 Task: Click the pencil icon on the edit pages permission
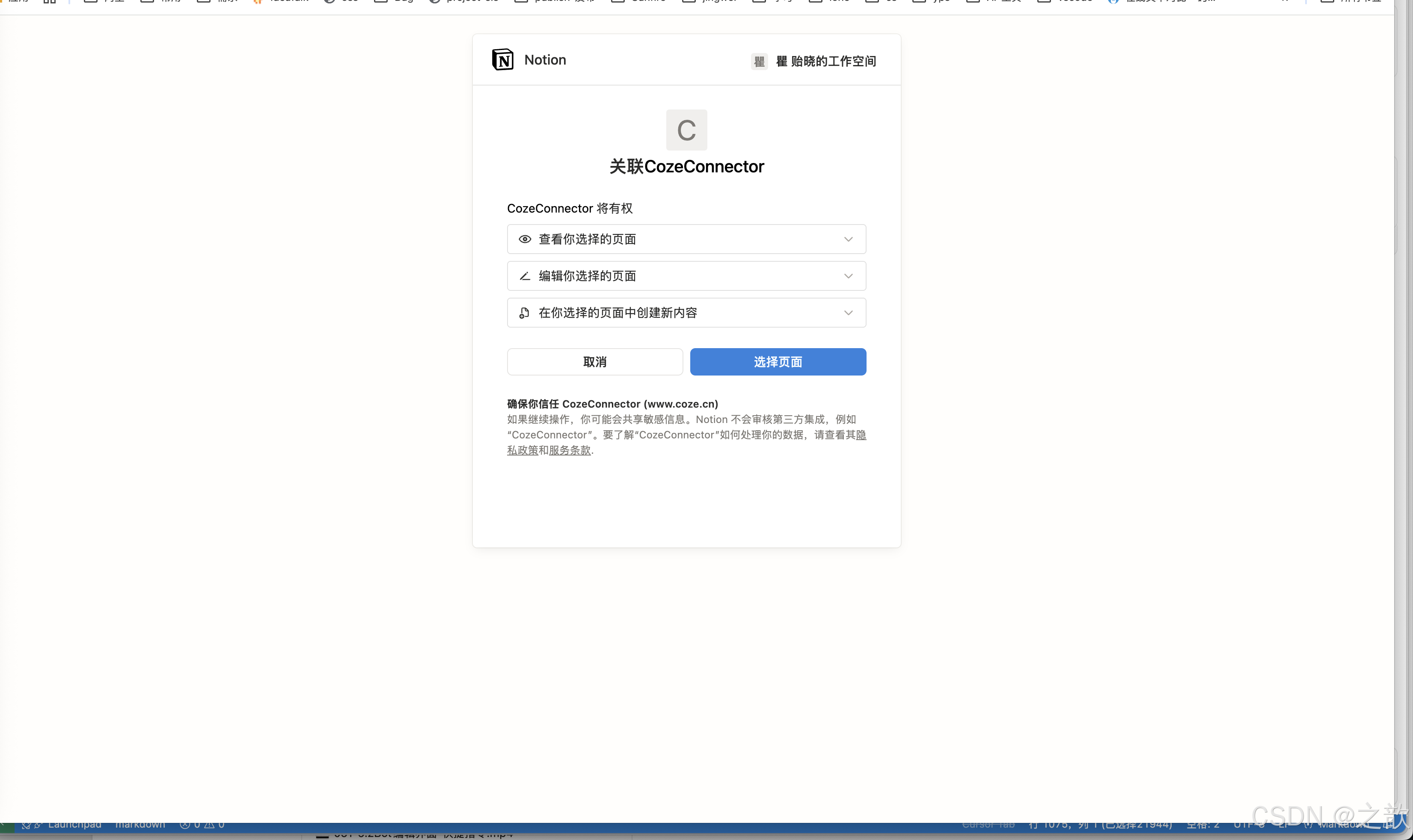(525, 276)
